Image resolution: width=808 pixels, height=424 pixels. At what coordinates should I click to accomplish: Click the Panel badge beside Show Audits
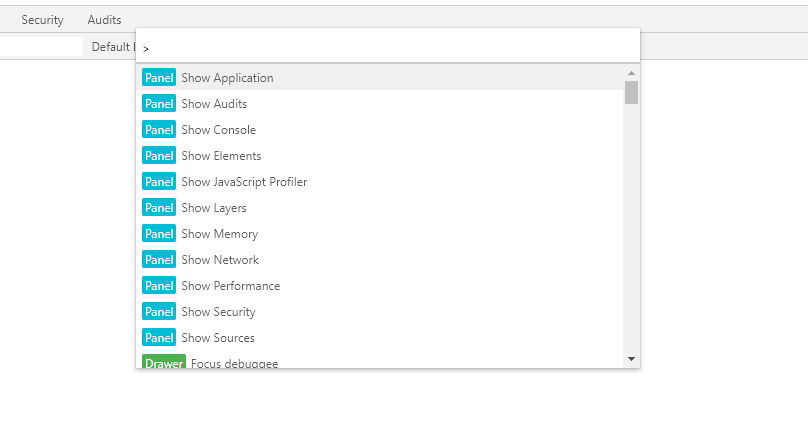159,104
